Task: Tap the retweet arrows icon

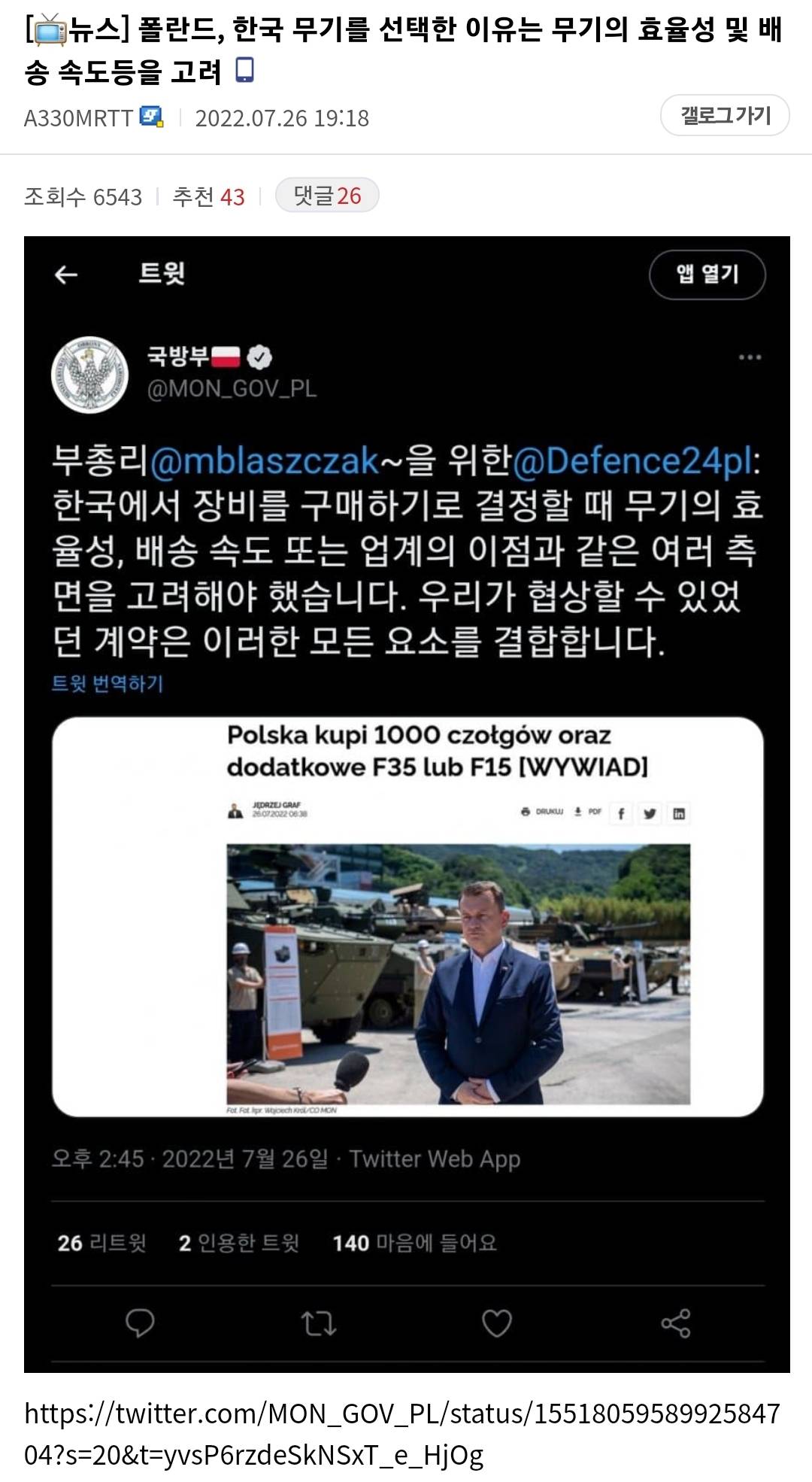Action: coord(318,1323)
